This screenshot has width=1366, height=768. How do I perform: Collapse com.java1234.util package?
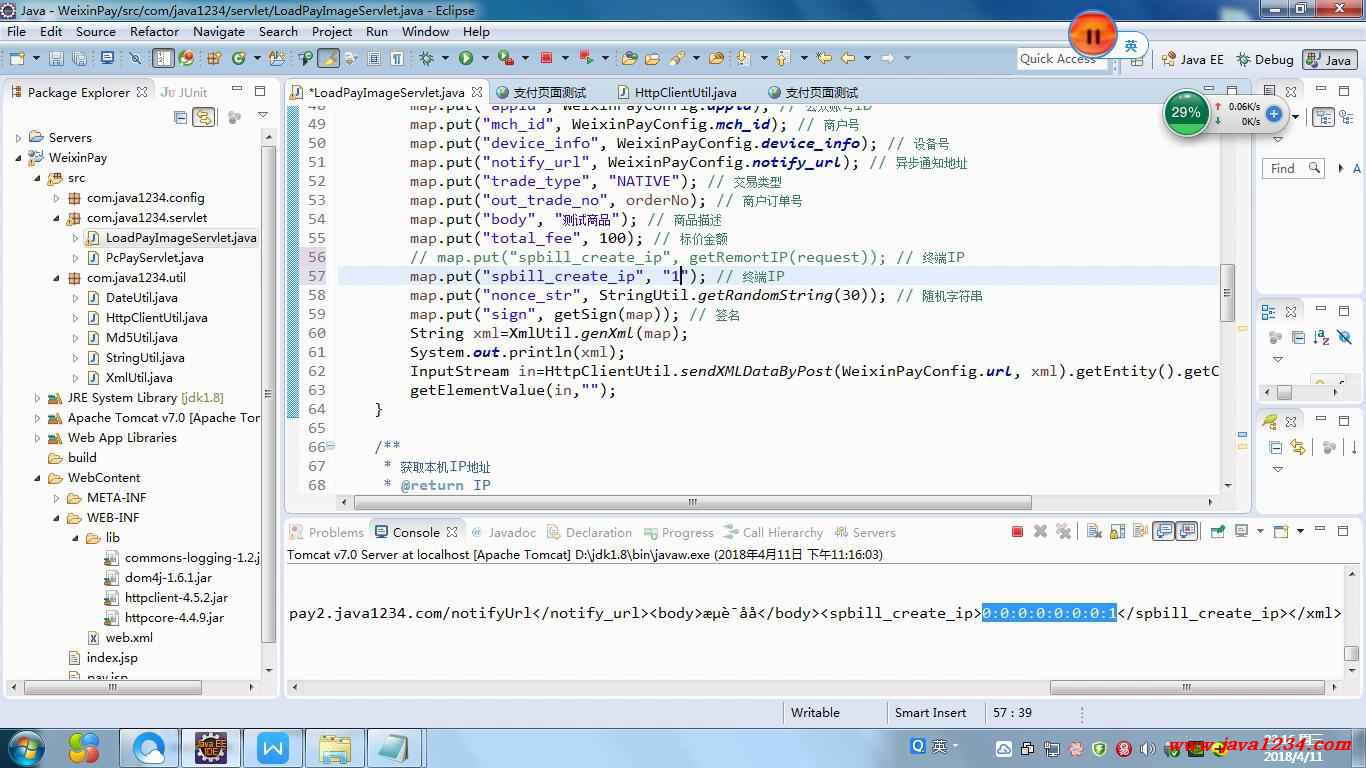[x=57, y=278]
